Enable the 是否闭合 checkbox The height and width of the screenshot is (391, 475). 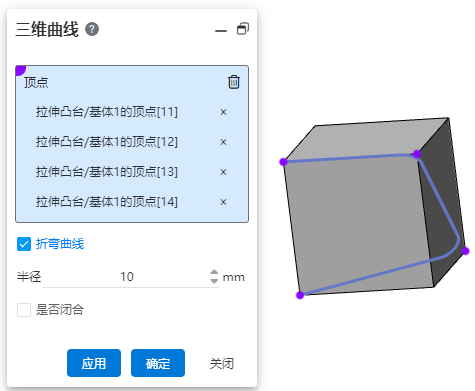[24, 310]
